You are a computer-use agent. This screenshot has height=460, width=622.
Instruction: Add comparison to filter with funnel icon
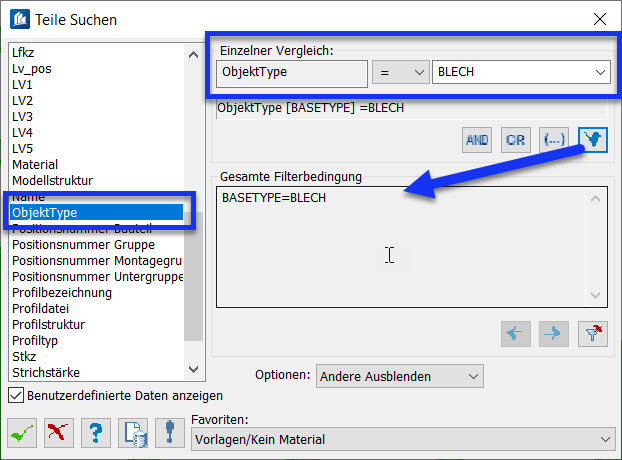(x=593, y=140)
